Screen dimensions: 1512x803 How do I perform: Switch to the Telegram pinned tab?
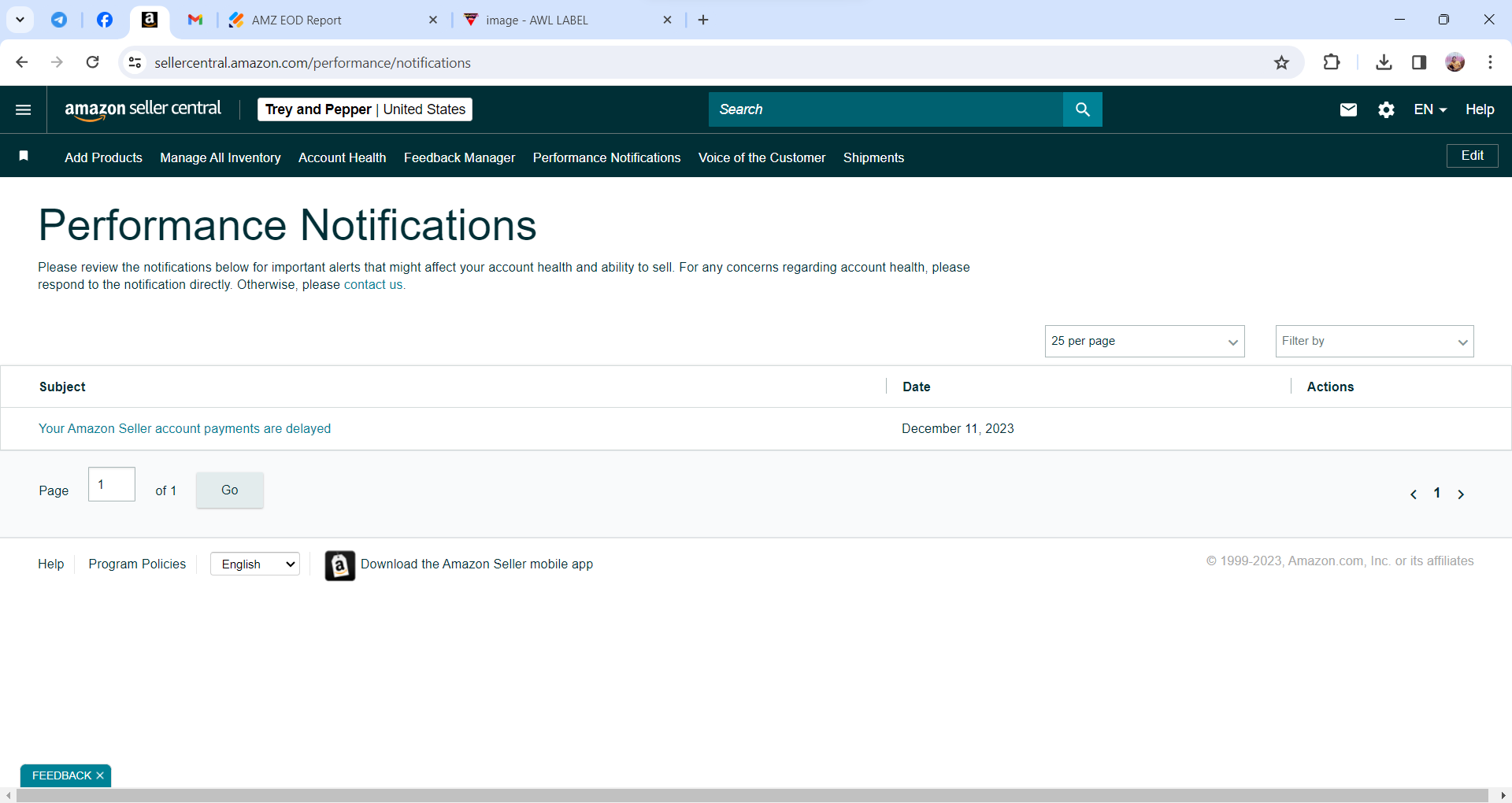59,20
